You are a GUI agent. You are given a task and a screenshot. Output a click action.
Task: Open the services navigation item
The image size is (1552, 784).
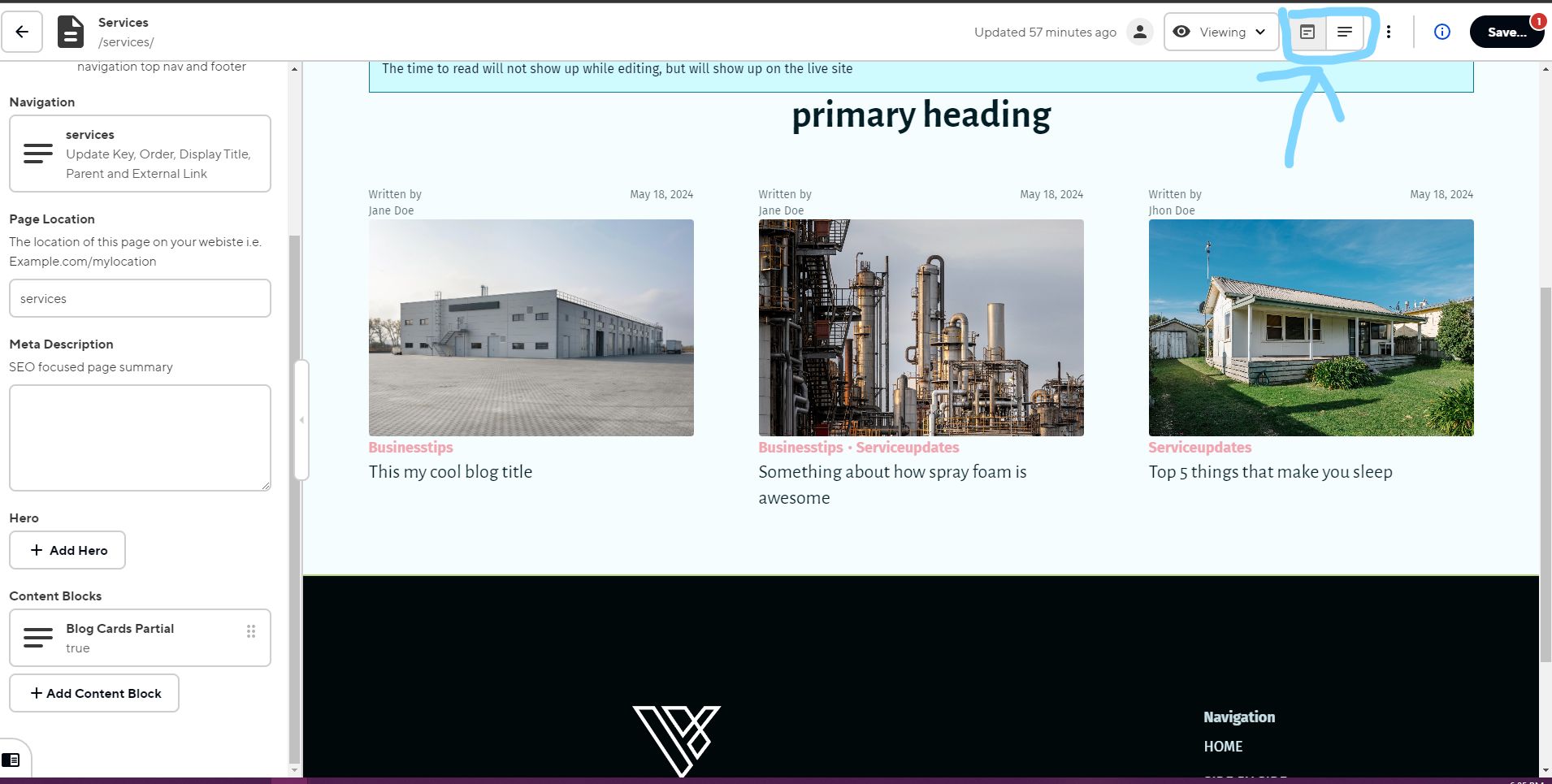point(140,154)
